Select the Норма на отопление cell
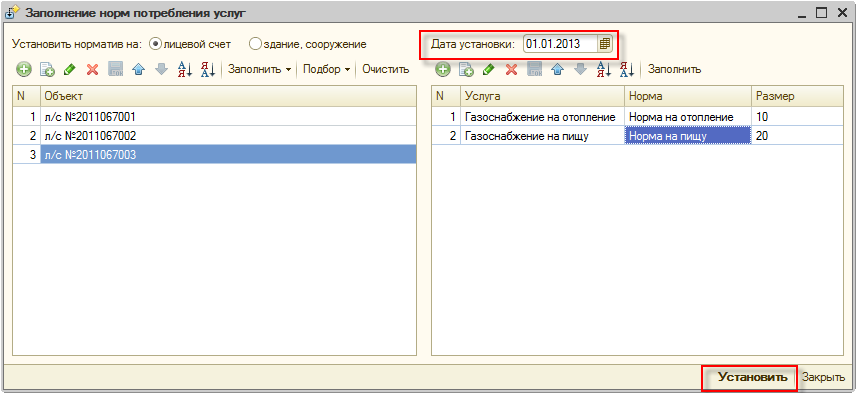The height and width of the screenshot is (393, 856). pyautogui.click(x=688, y=116)
